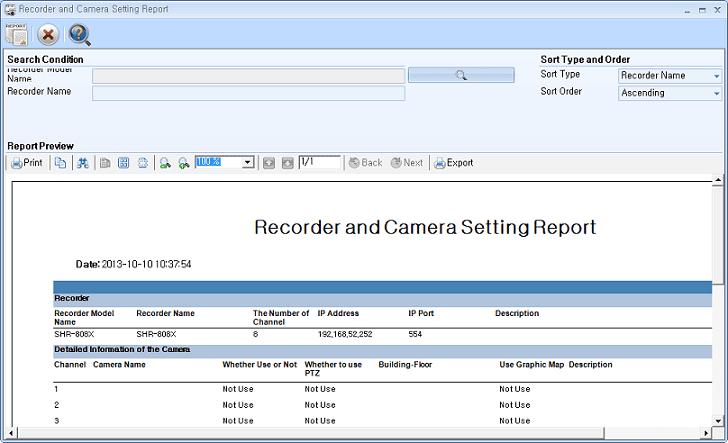Click the 'Search Condition' section label
Image resolution: width=728 pixels, height=443 pixels.
point(46,59)
